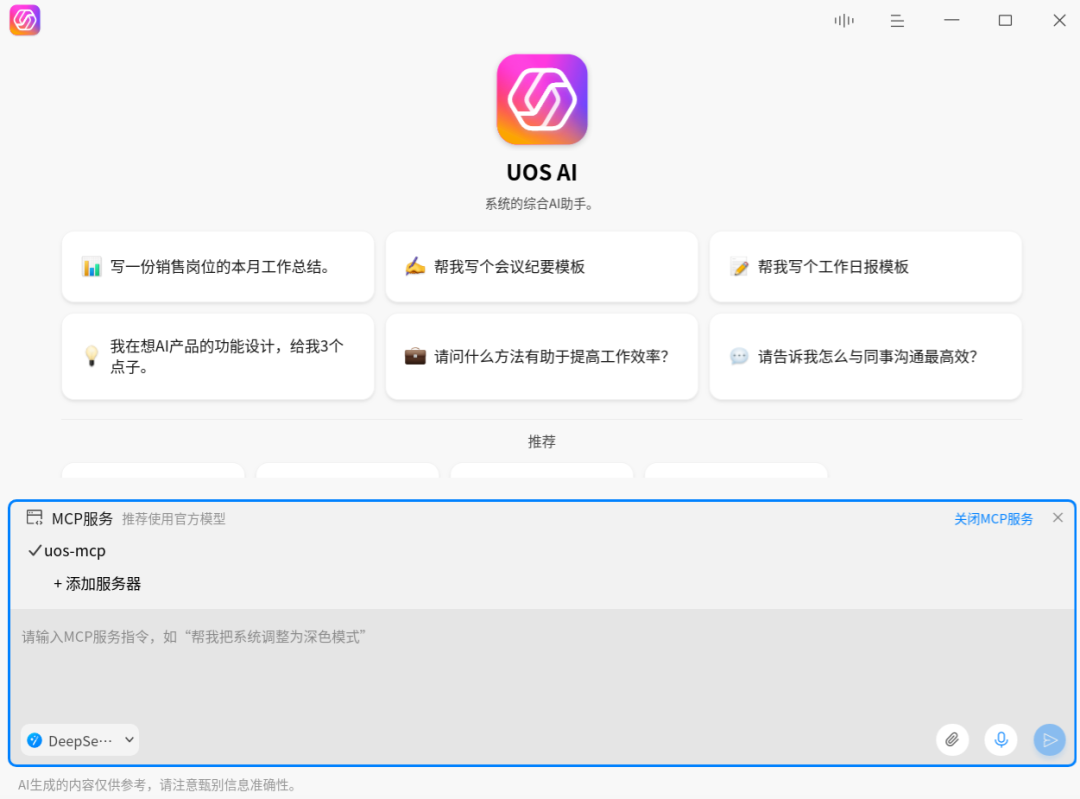Click the MCP服务 panel icon
Image resolution: width=1080 pixels, height=799 pixels.
coord(34,517)
